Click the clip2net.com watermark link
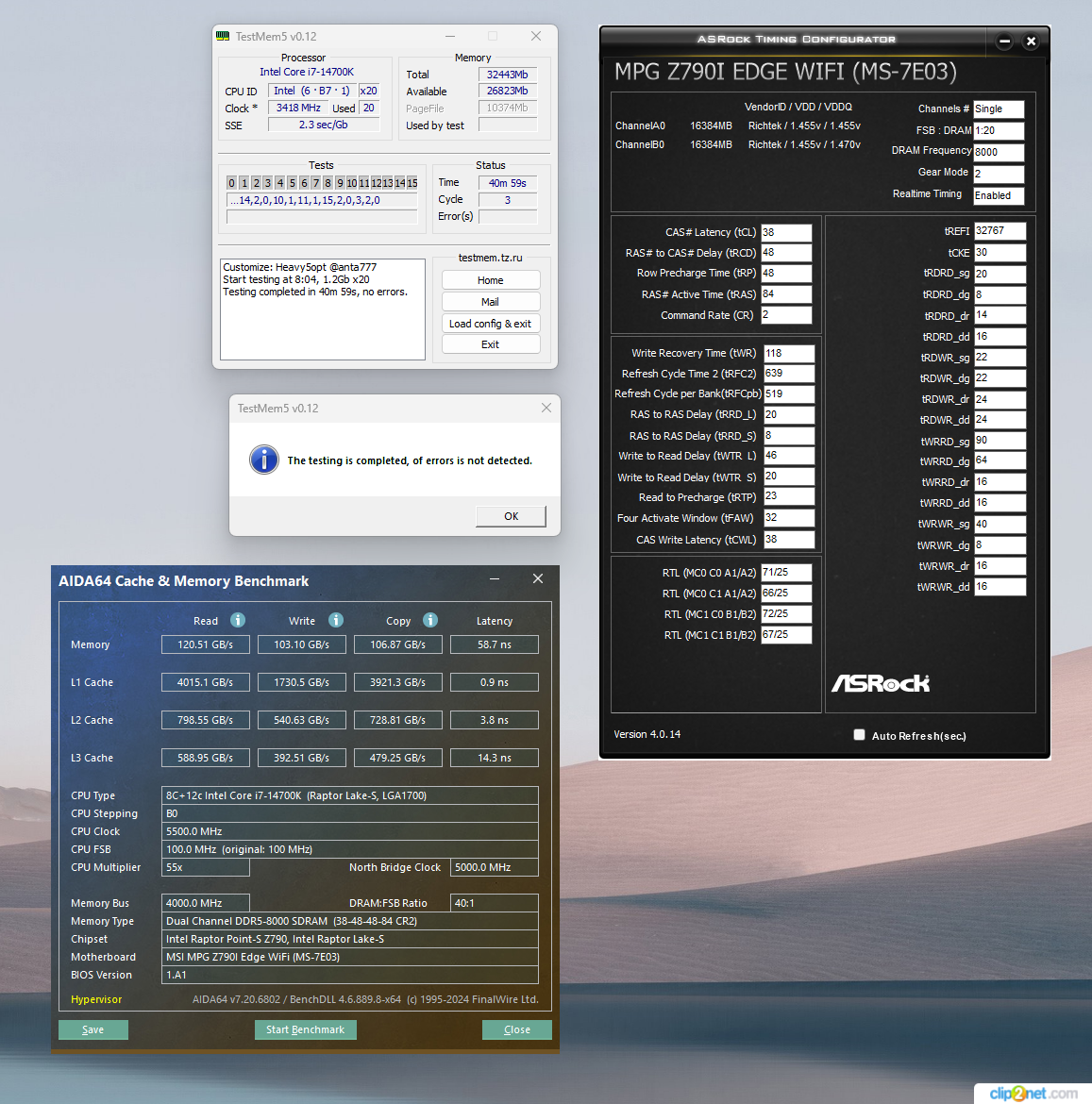 coord(1033,1094)
